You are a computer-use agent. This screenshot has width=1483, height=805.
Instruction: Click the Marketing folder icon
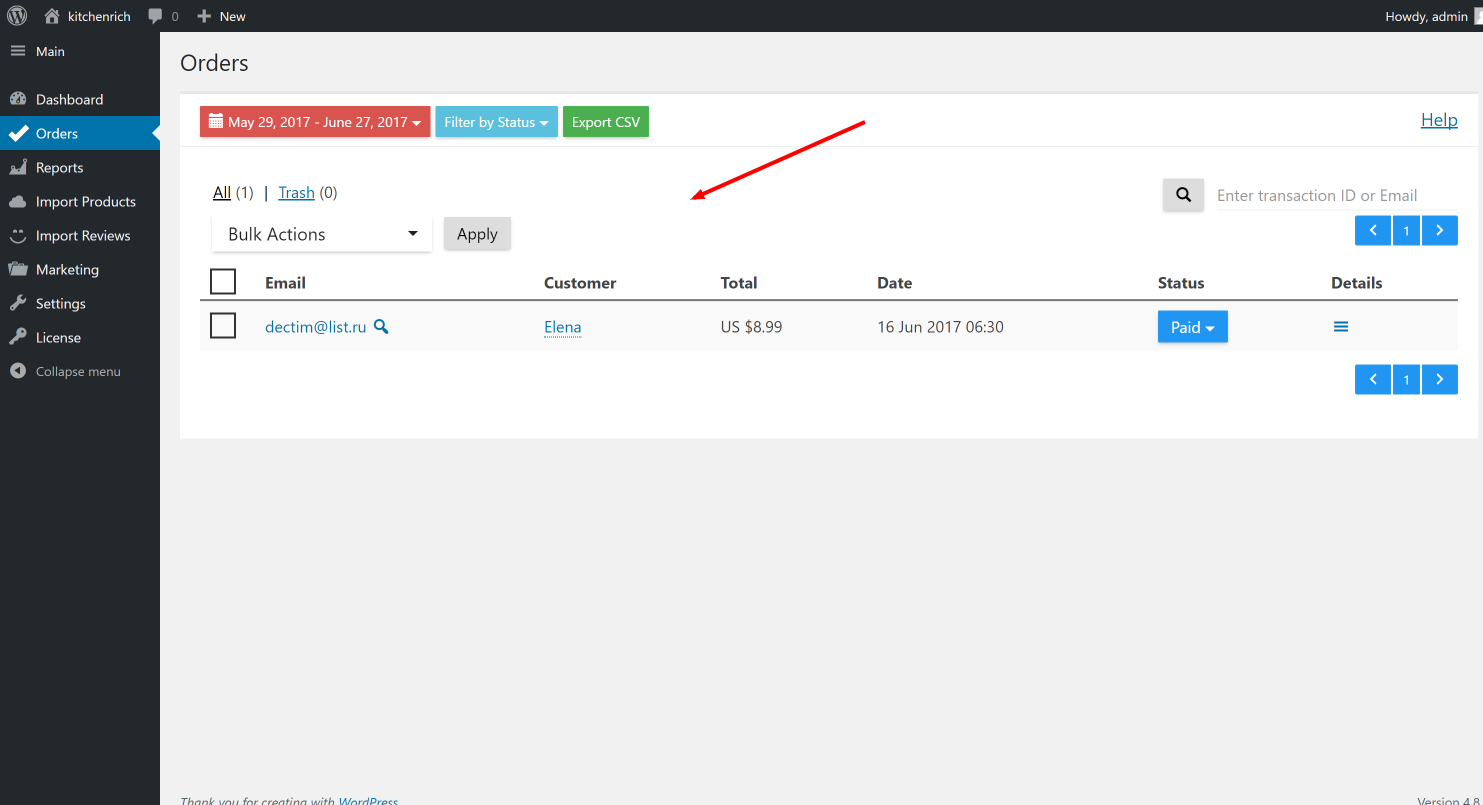[x=18, y=269]
